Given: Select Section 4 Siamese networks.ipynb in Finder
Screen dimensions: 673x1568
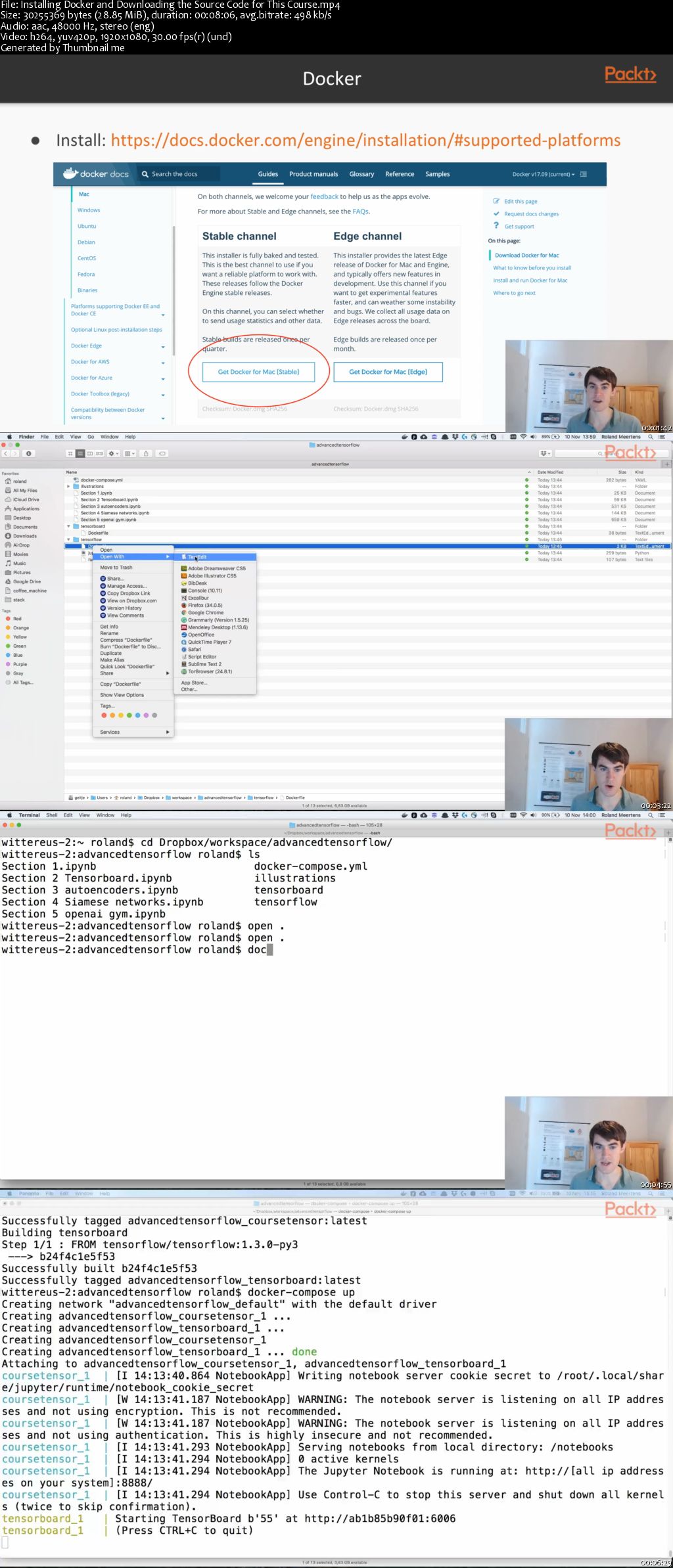Looking at the screenshot, I should [115, 513].
